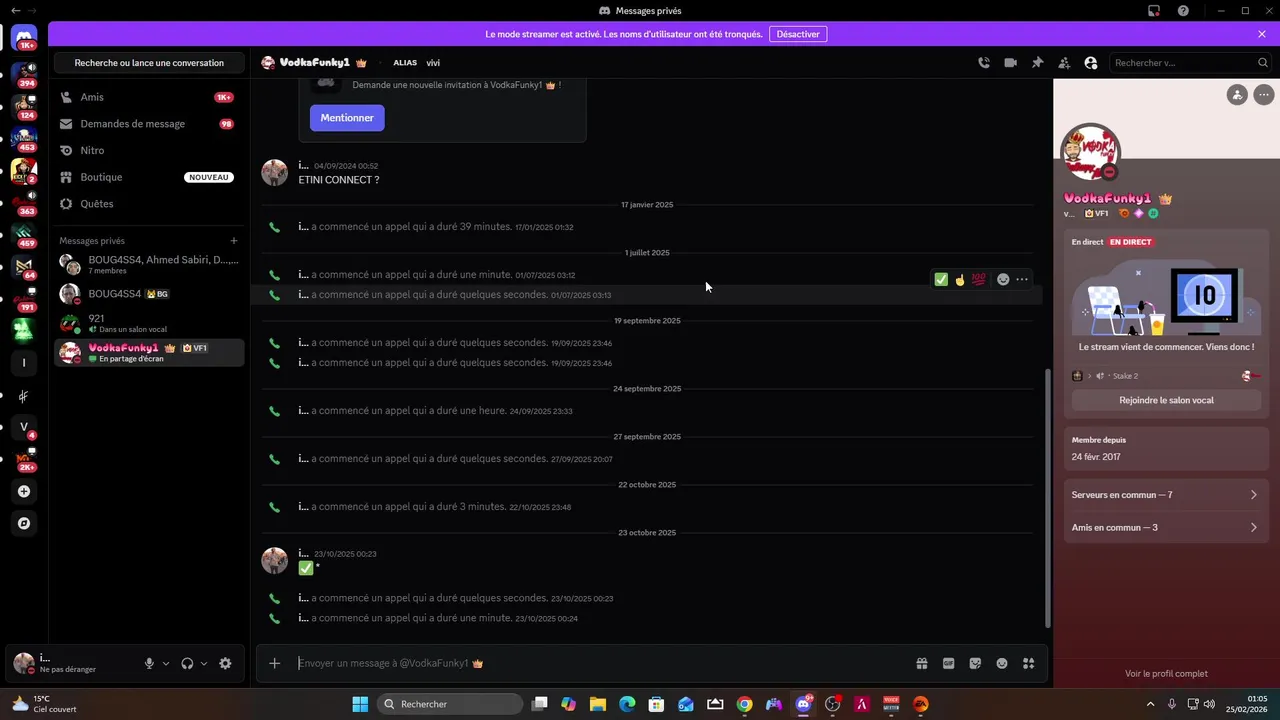Click the attach file plus button
The width and height of the screenshot is (1280, 720).
click(275, 663)
